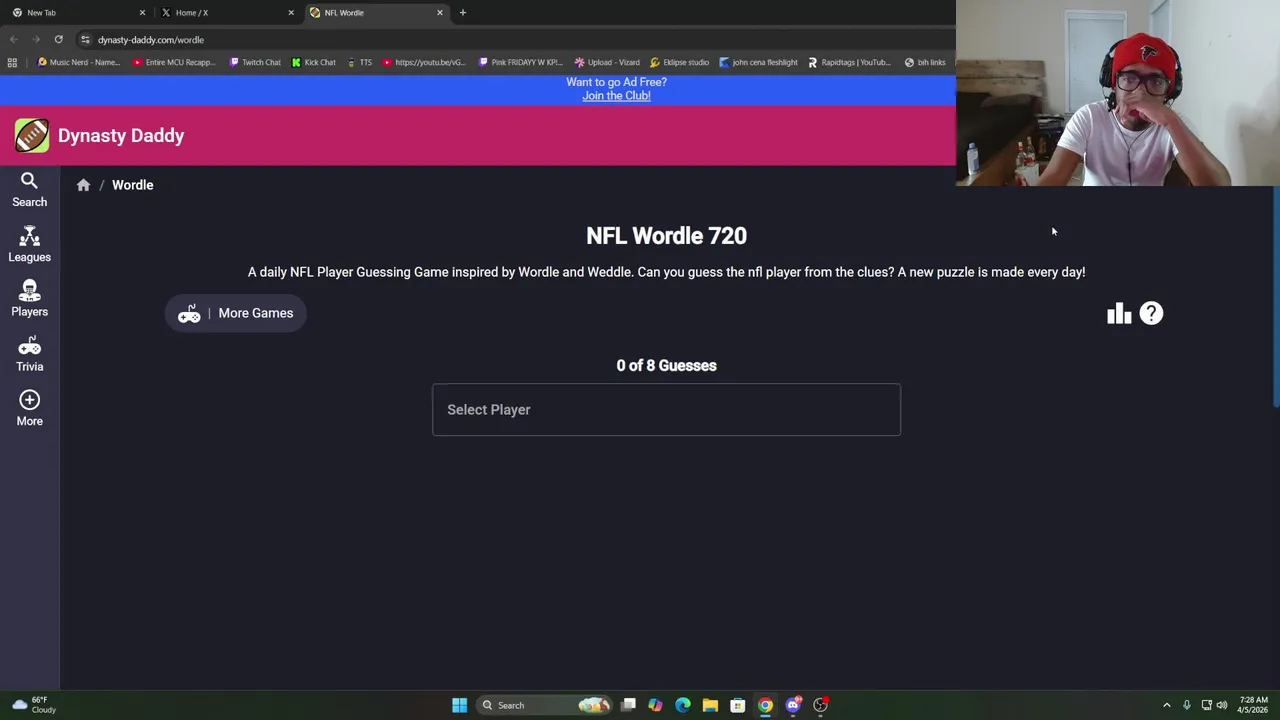Open the bih links bookmark
This screenshot has height=720, width=1280.
coord(925,62)
